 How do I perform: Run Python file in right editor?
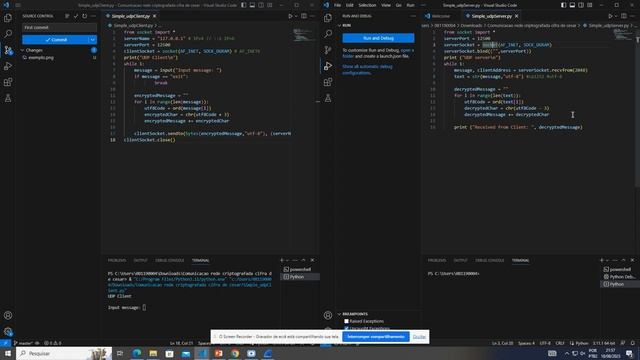[611, 16]
